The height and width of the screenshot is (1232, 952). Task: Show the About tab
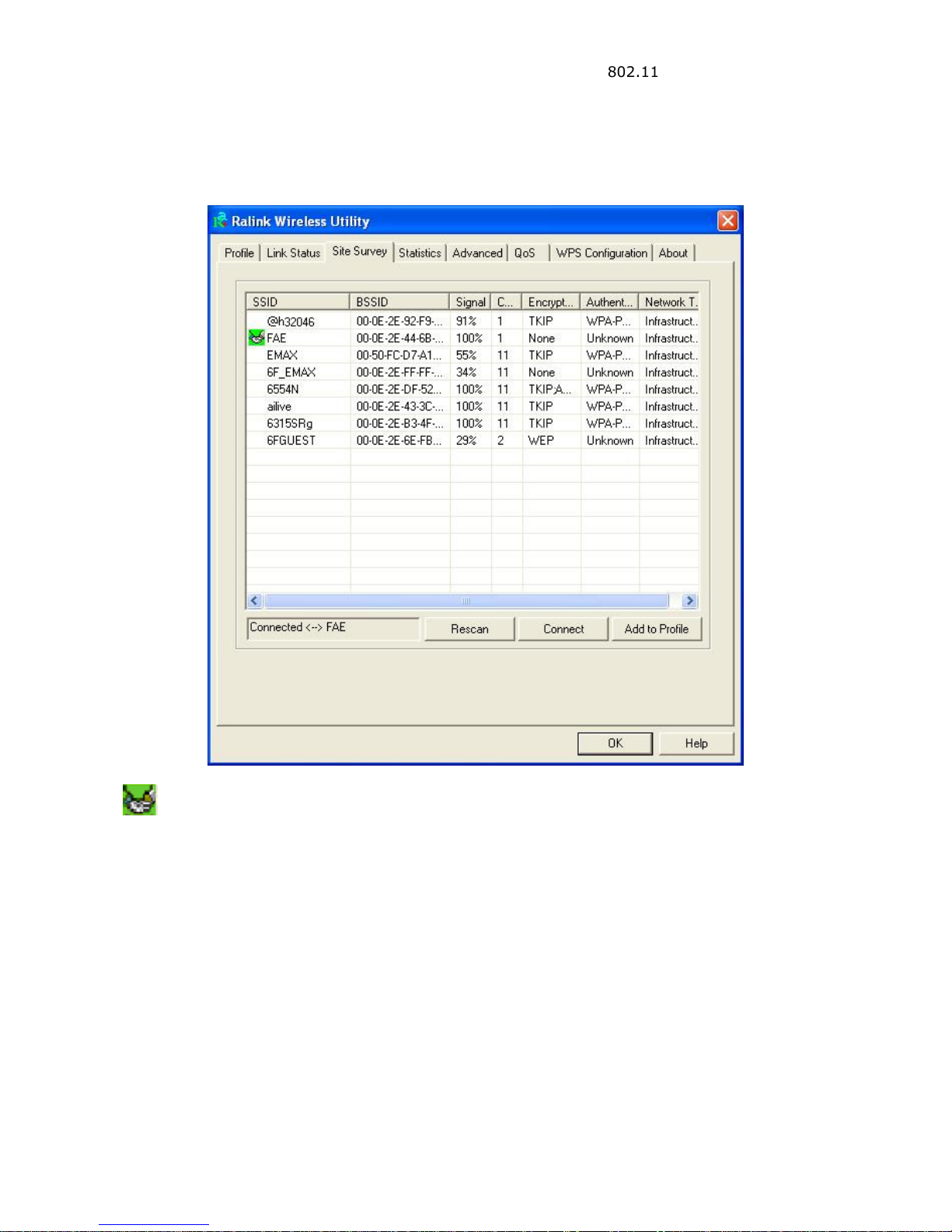(x=673, y=253)
